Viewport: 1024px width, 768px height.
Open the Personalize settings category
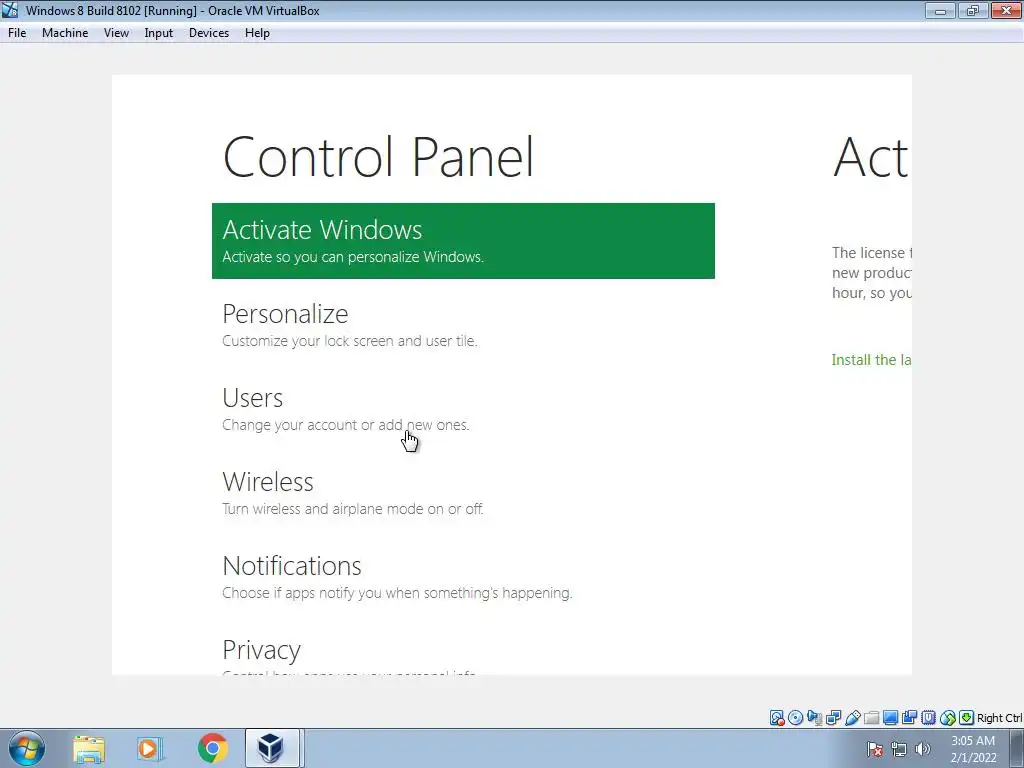pyautogui.click(x=463, y=325)
